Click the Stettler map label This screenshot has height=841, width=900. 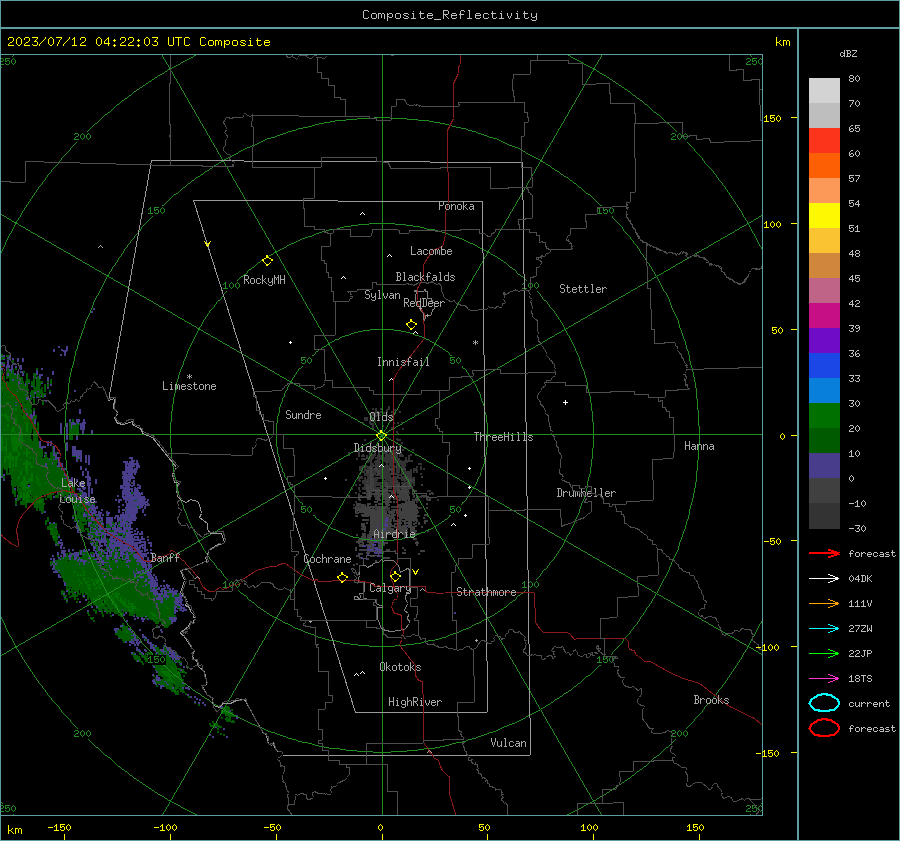(x=583, y=289)
